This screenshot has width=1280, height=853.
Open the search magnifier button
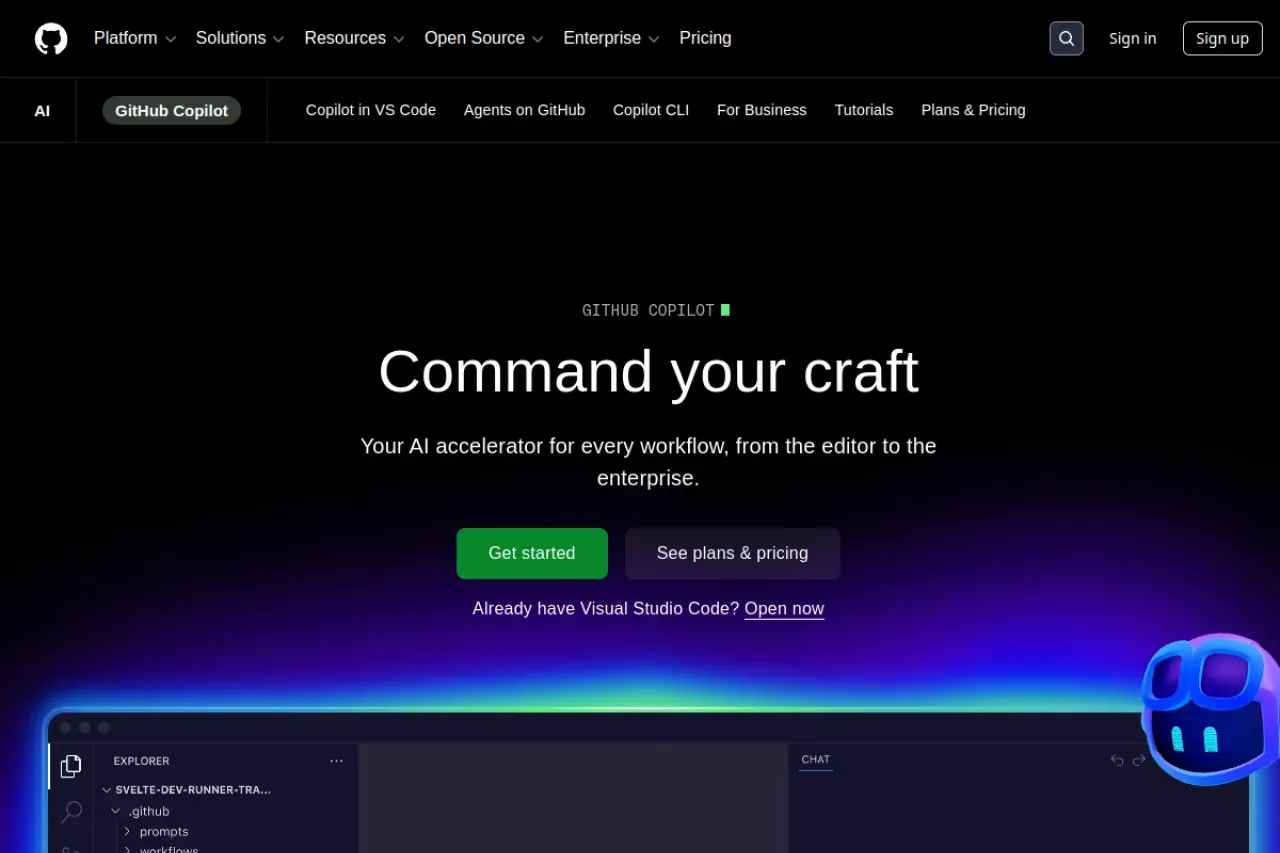click(1066, 39)
